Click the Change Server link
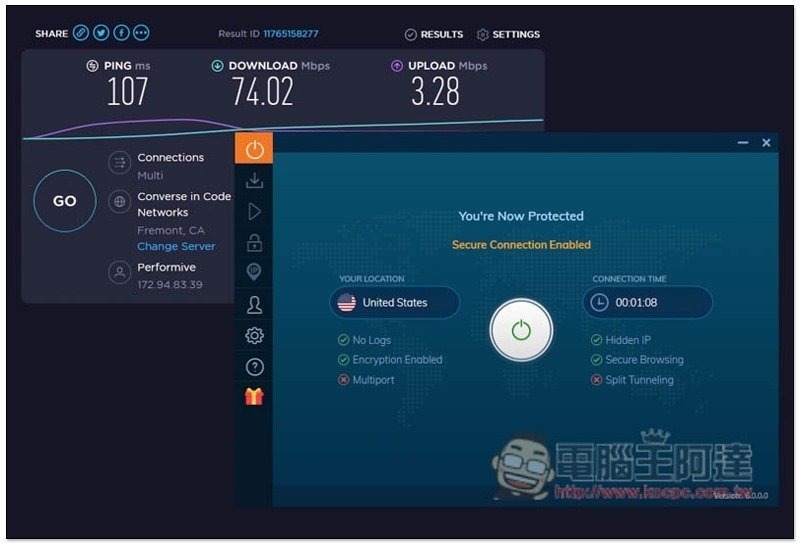The image size is (800, 545). (176, 246)
